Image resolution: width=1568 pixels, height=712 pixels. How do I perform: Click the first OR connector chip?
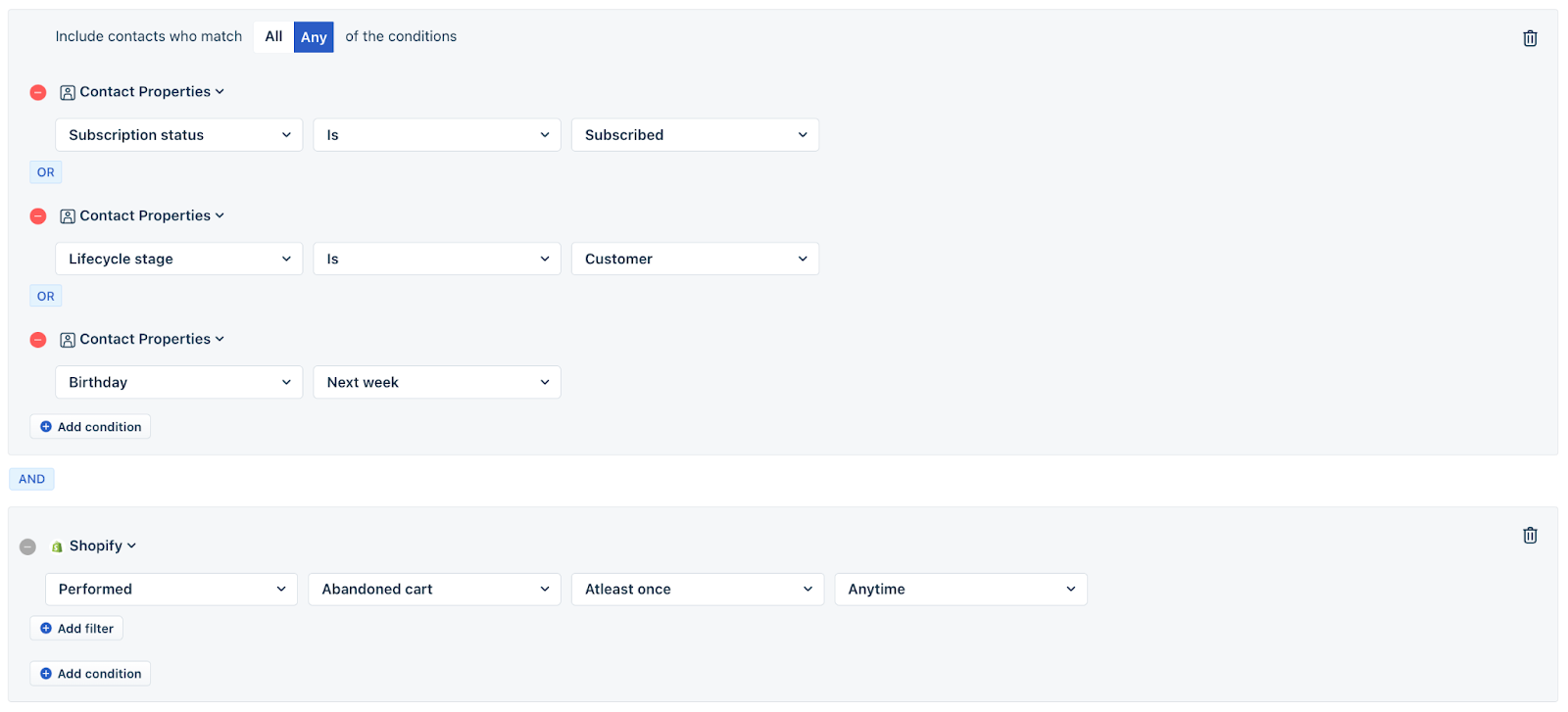pos(45,171)
